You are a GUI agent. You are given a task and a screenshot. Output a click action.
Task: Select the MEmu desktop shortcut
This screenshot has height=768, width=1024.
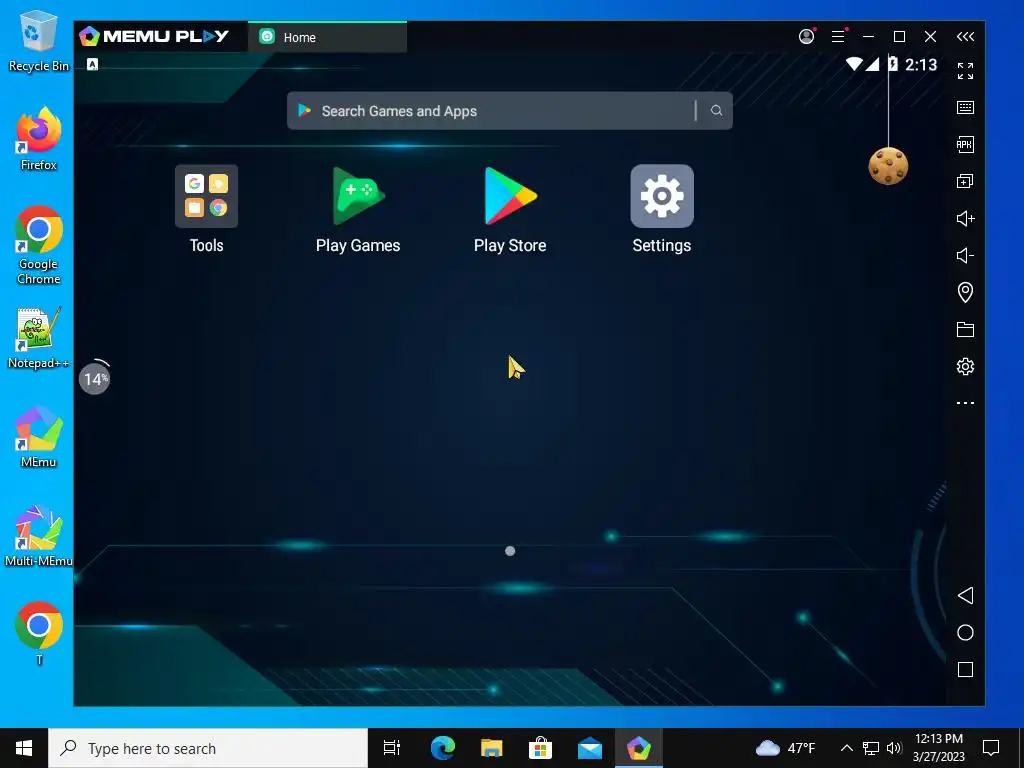click(x=39, y=437)
